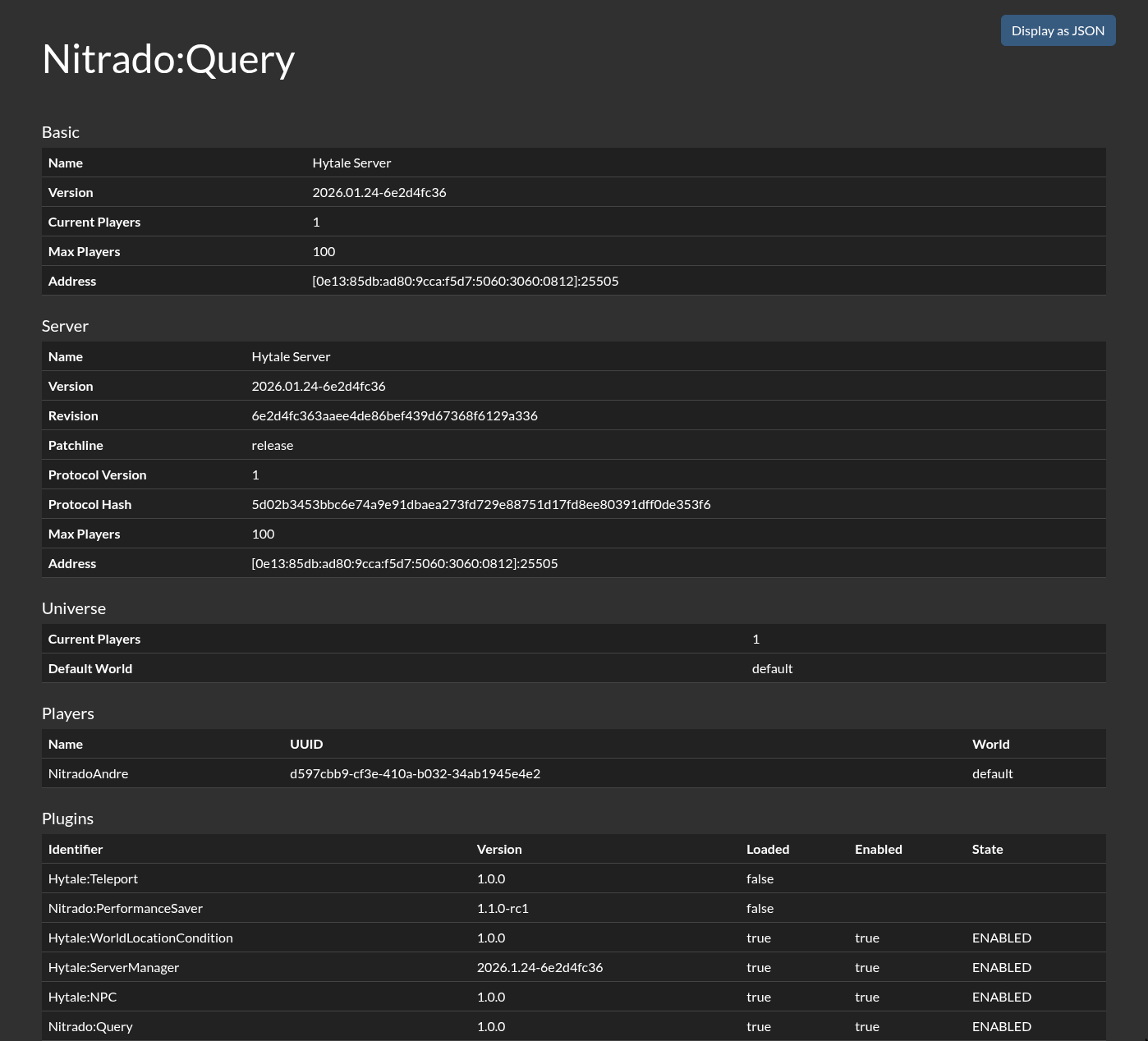Click the Plugins Identifier column header
This screenshot has height=1041, width=1148.
tap(76, 849)
